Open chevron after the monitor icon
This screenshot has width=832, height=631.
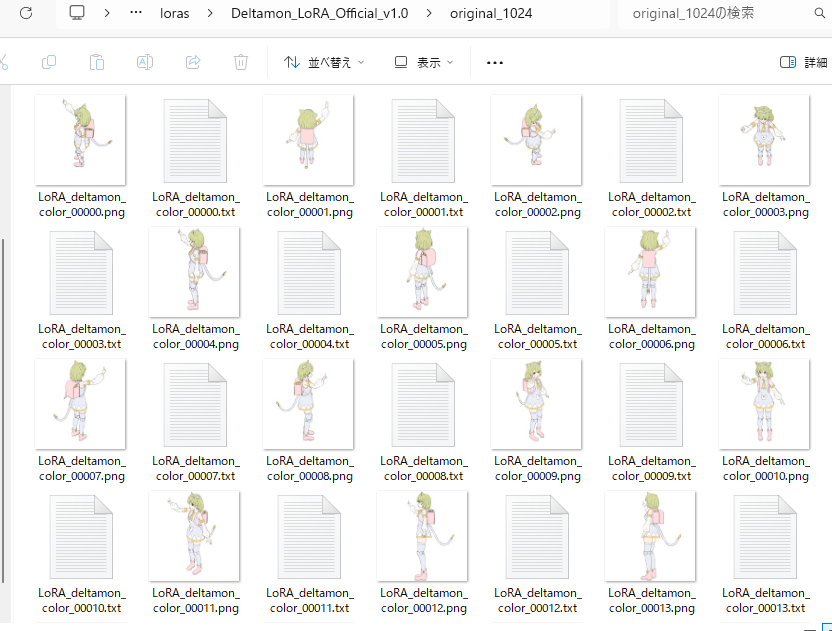tap(107, 13)
